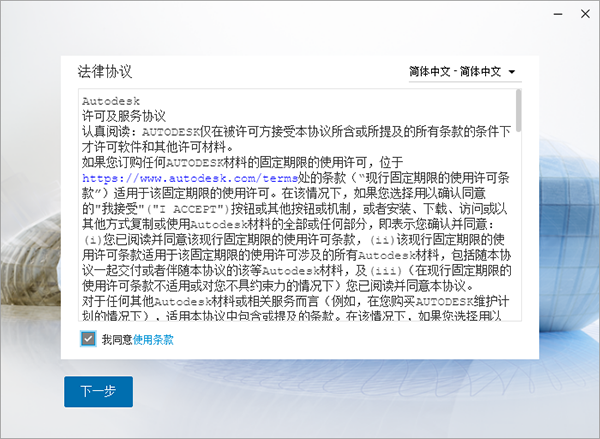
Task: Click the agreement scrollbar thumb
Action: pos(518,110)
